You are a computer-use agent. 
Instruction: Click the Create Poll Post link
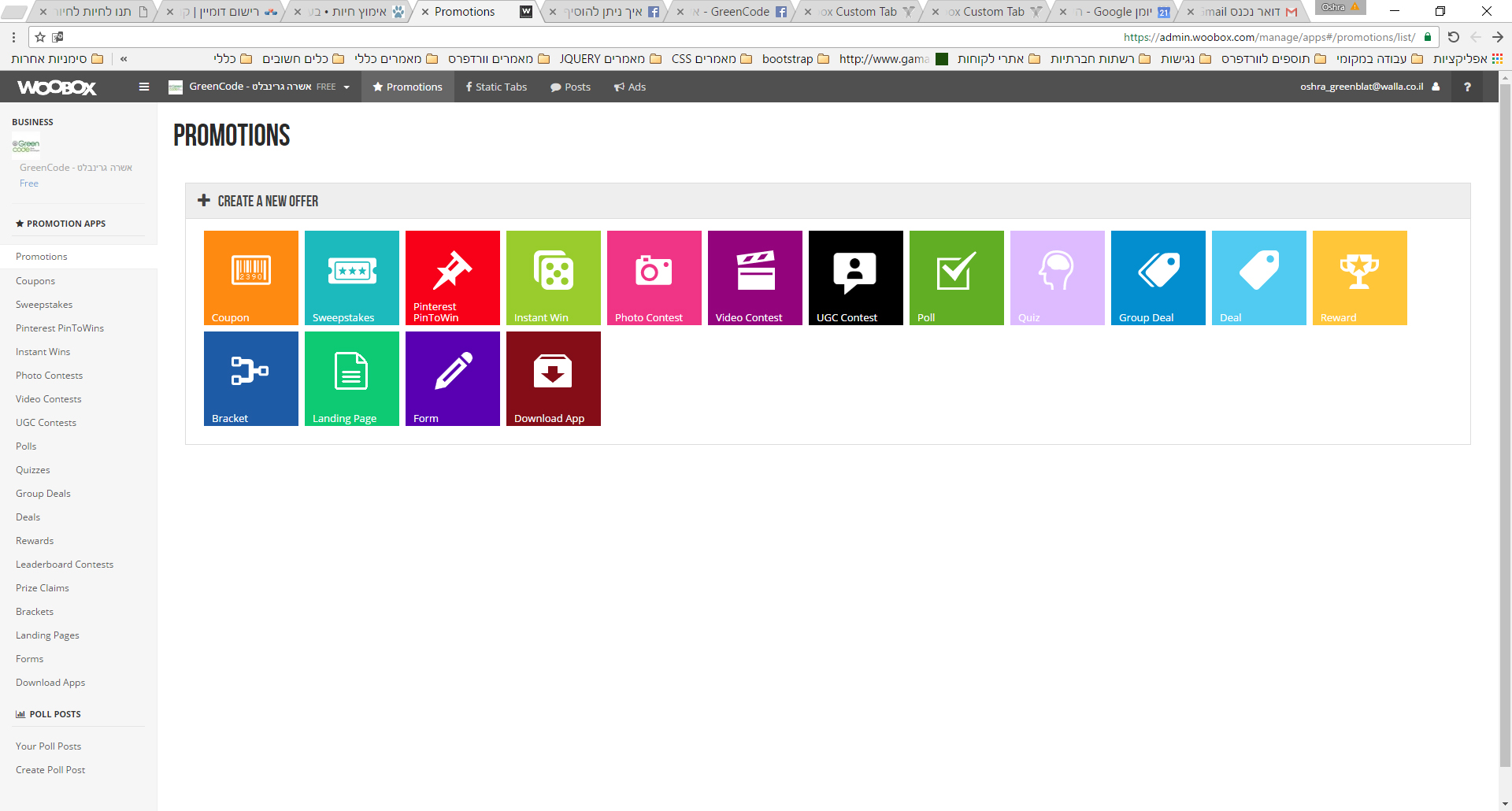click(x=50, y=770)
